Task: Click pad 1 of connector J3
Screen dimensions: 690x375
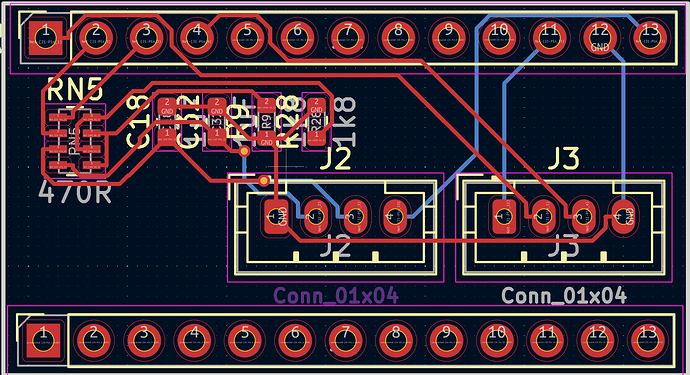Action: click(x=504, y=217)
